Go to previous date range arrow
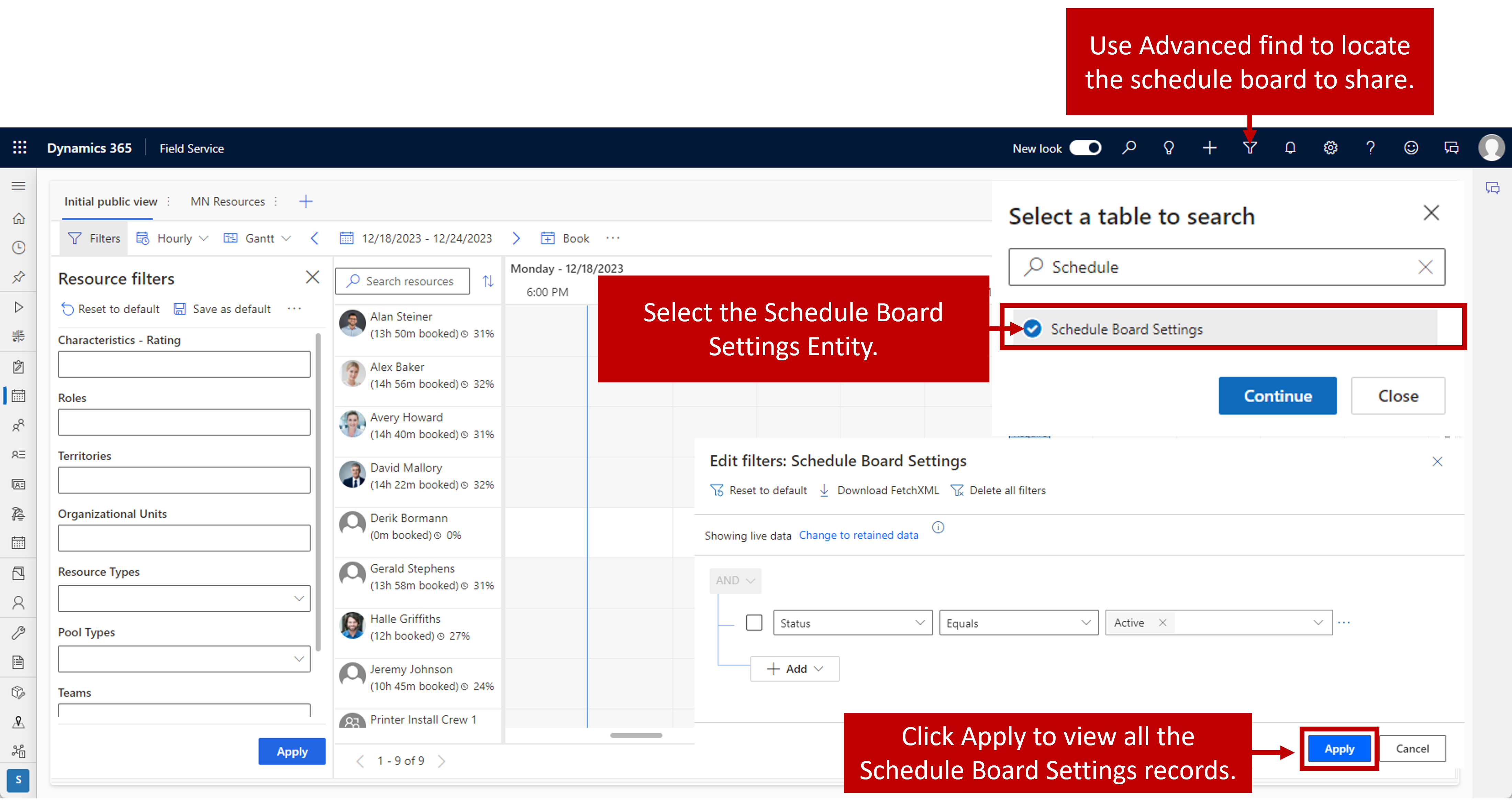 315,238
